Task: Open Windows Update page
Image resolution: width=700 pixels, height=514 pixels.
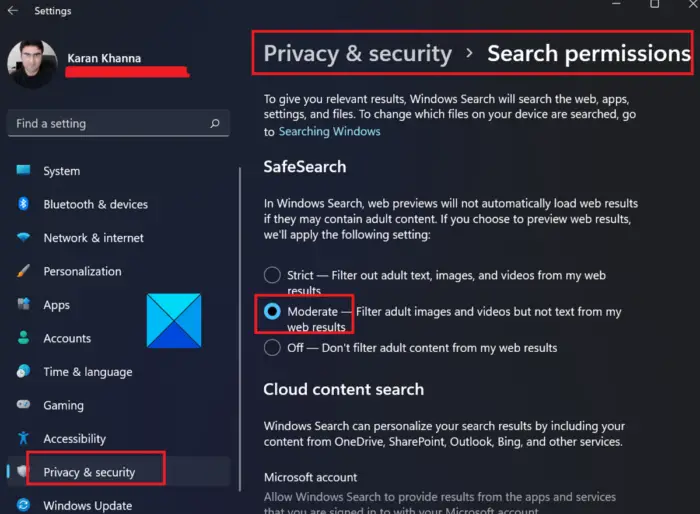Action: click(118, 504)
